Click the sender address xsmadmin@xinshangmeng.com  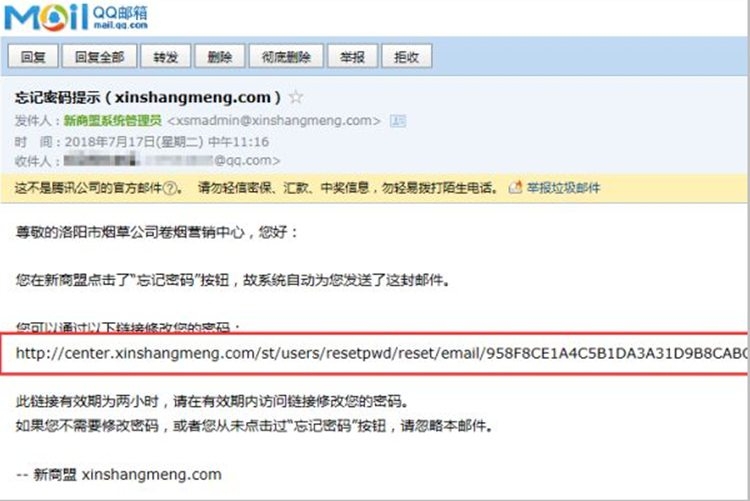click(x=274, y=121)
